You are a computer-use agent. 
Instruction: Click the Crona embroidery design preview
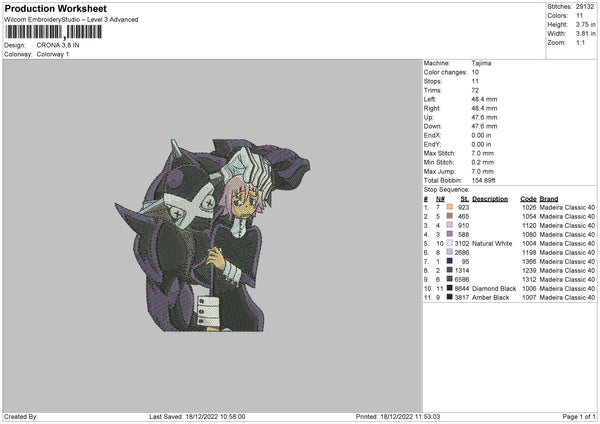(212, 235)
